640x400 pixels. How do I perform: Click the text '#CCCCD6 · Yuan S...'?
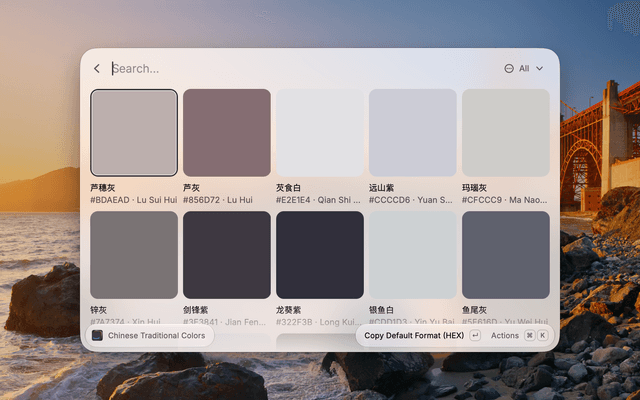click(411, 200)
